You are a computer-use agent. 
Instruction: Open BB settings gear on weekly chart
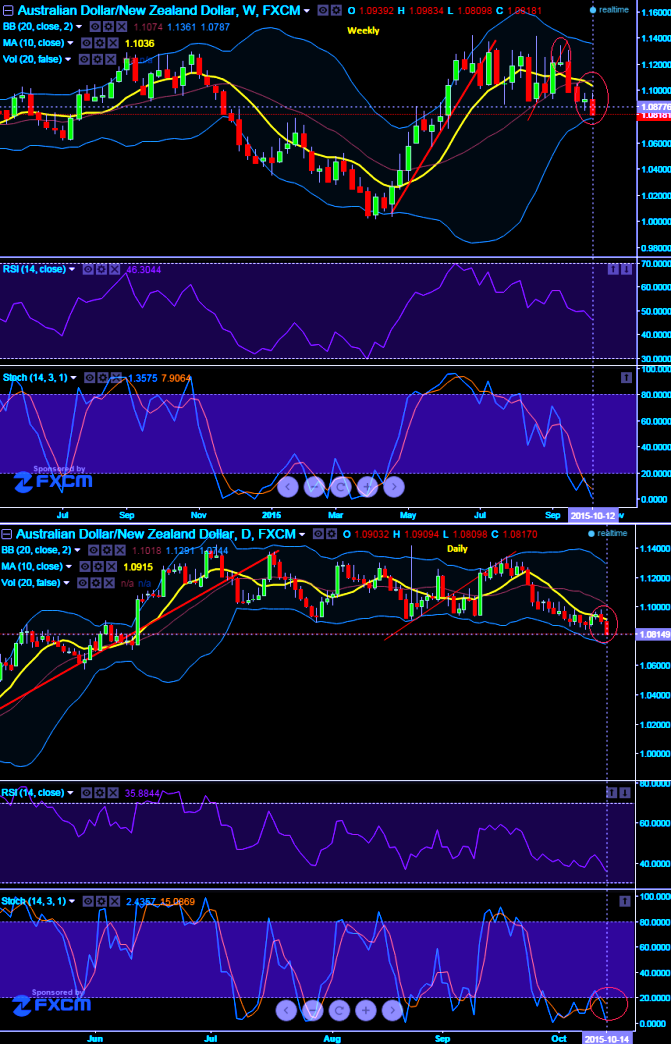click(107, 26)
